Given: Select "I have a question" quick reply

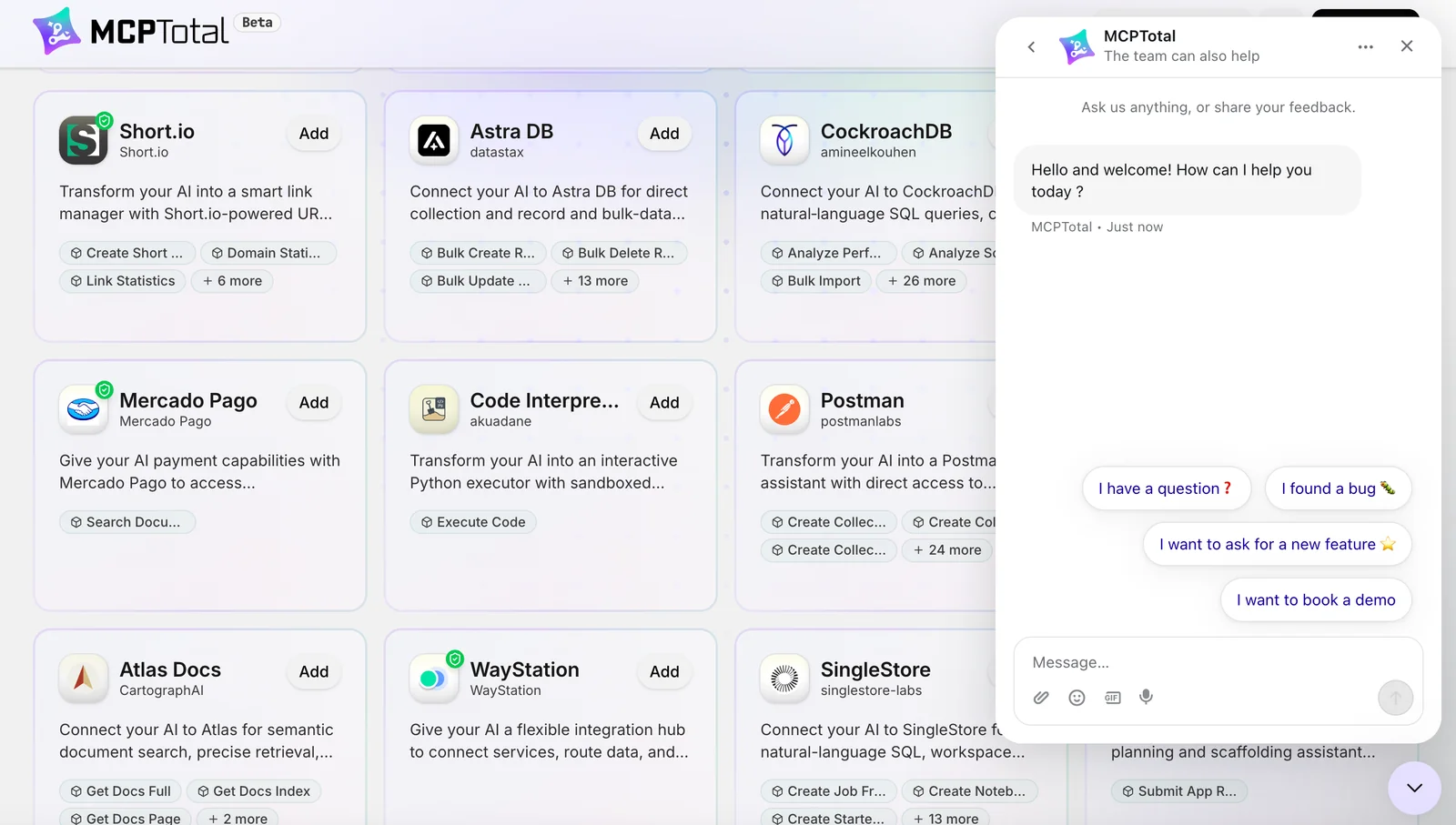Looking at the screenshot, I should click(1166, 488).
